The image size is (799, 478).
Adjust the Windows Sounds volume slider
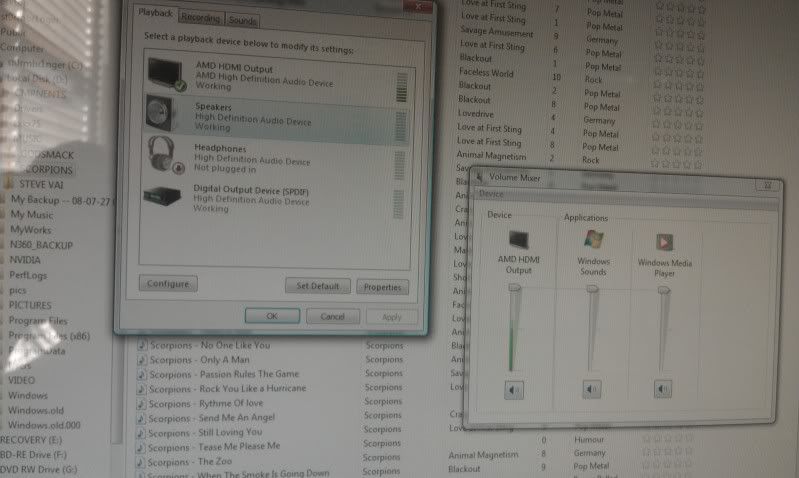point(592,289)
